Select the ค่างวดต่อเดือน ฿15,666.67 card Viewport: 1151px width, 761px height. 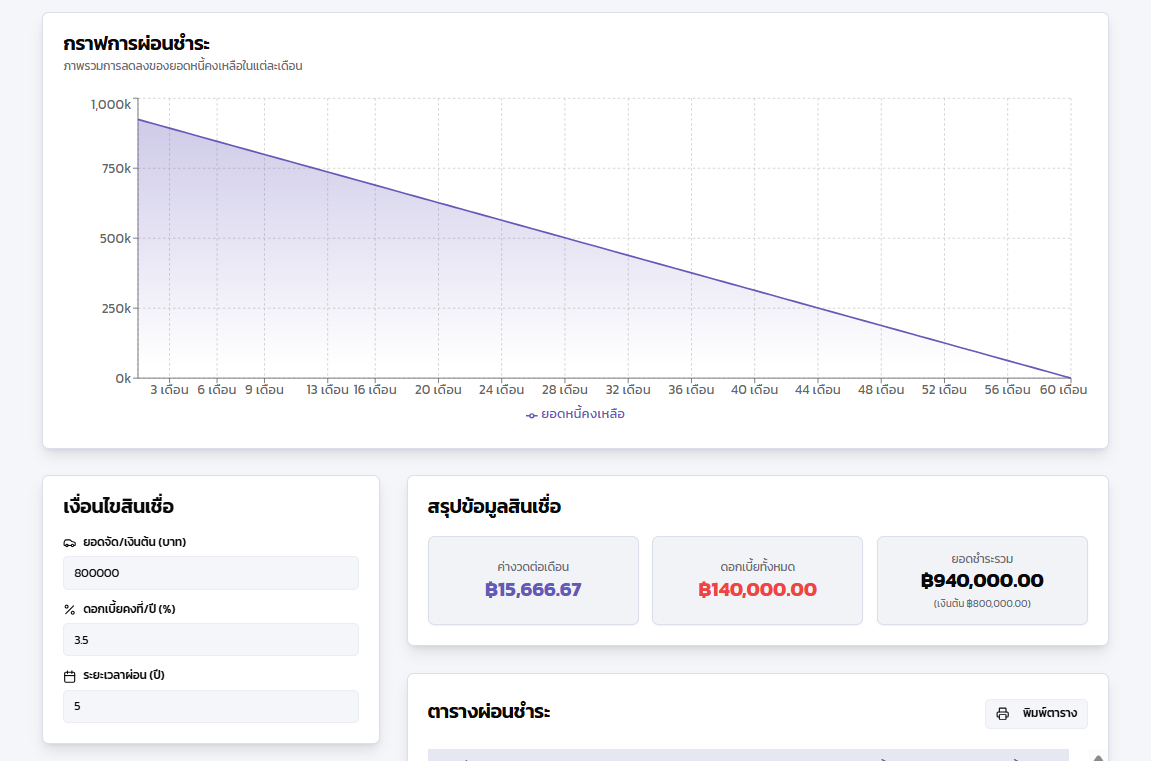533,581
